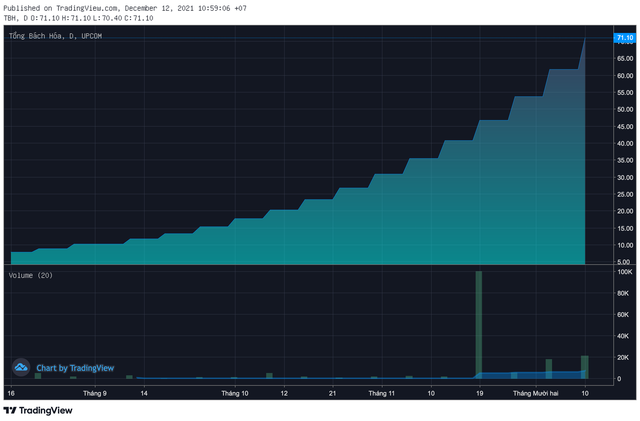Click the TradingView logo at bottom left
Screen dimensions: 640x421
pyautogui.click(x=38, y=410)
